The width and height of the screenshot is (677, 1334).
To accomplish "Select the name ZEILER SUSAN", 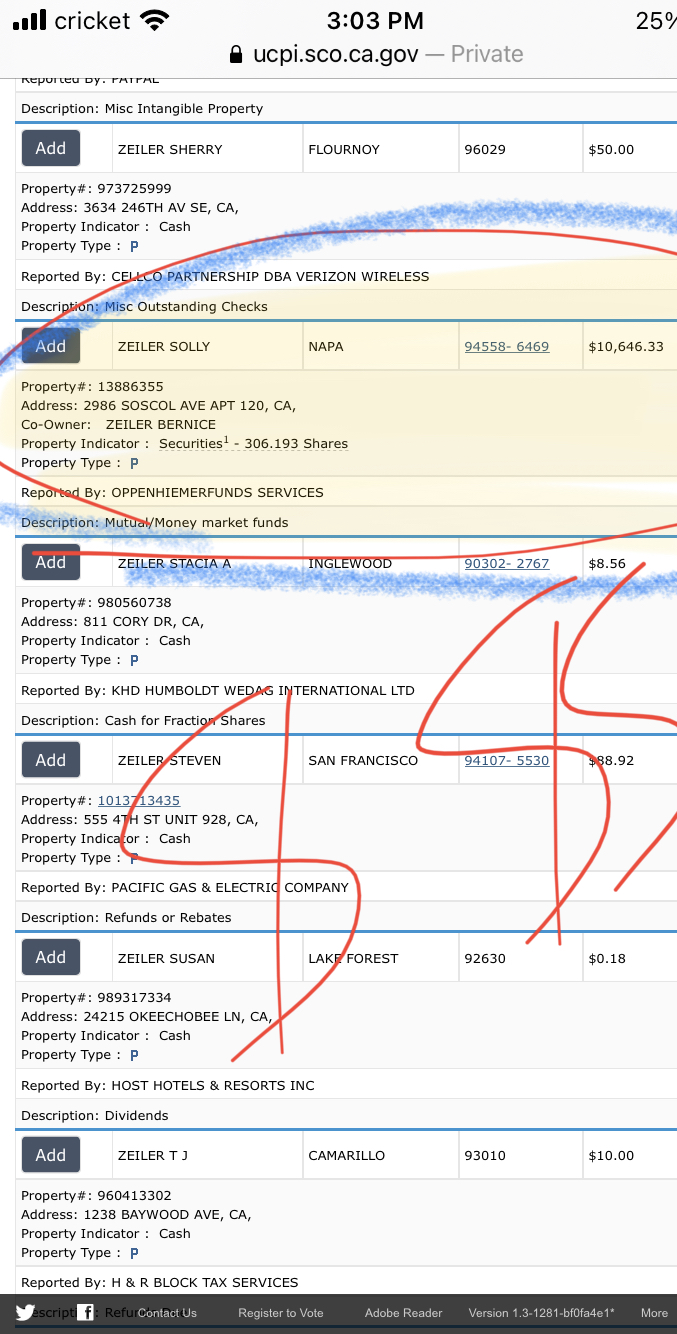I will 166,959.
